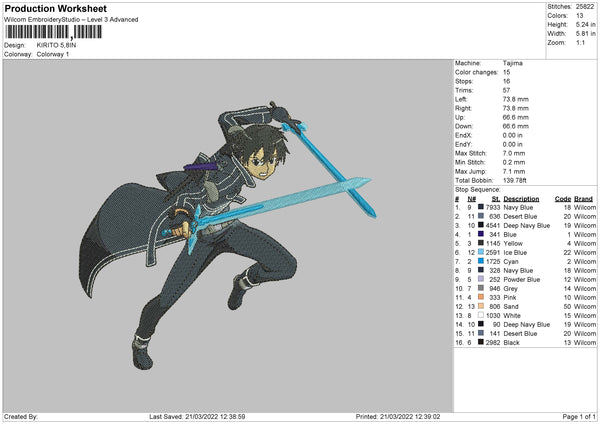Screen dimensions: 600x424
Task: Click the Blue swatch with 341 stitches
Action: click(481, 234)
